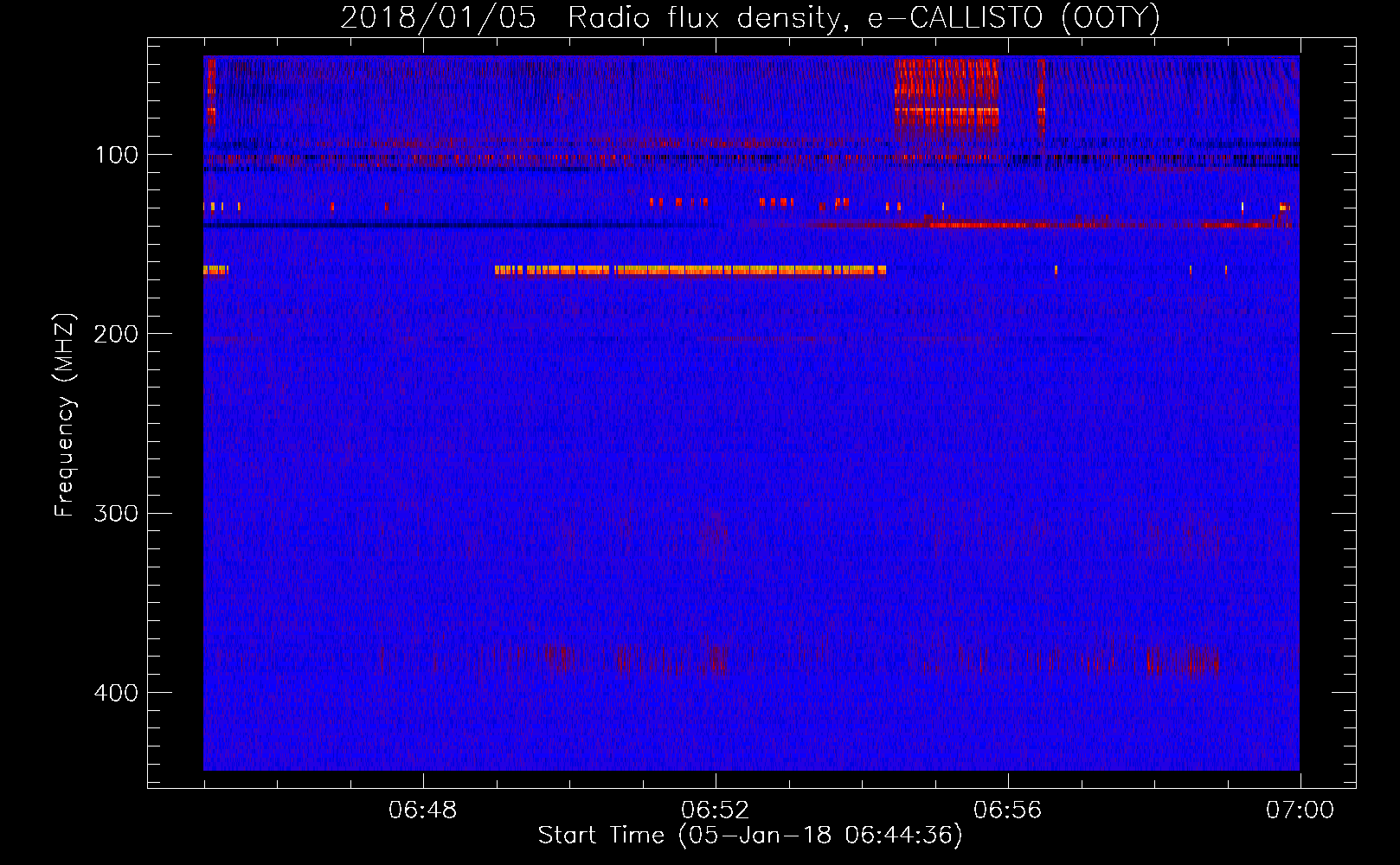Select 'Start Time (05-Jan-18 06:44:36)' x-axis label
Screen dimensions: 1400x865
tap(750, 836)
